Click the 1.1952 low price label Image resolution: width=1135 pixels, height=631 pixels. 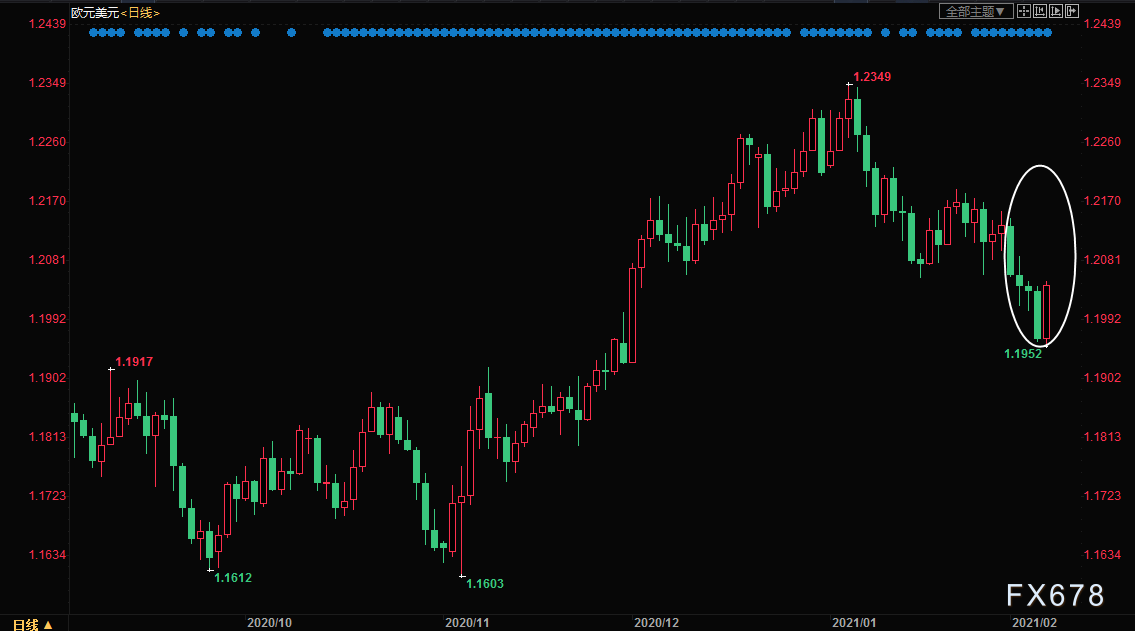pyautogui.click(x=1022, y=354)
